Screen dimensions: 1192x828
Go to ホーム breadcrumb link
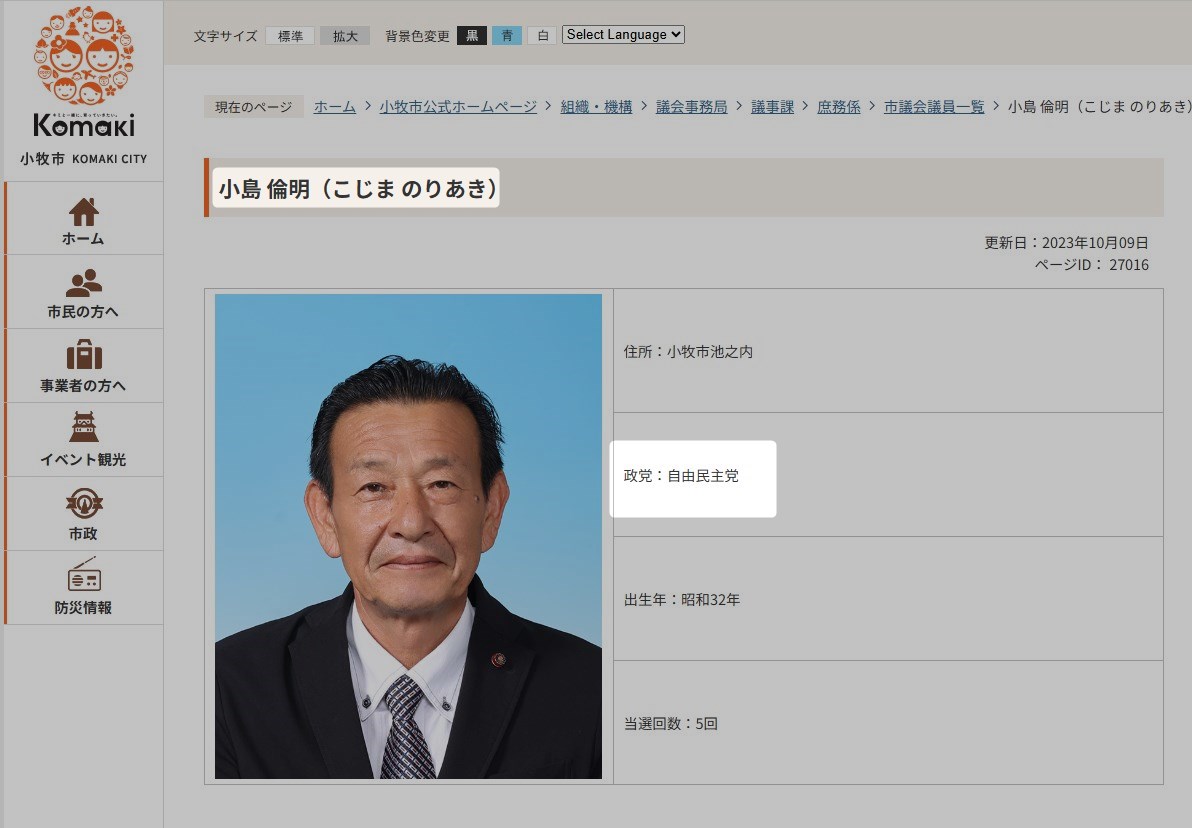(334, 107)
